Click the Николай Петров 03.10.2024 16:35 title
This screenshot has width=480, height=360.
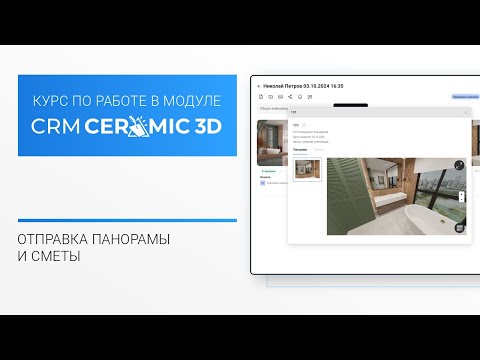click(x=303, y=86)
